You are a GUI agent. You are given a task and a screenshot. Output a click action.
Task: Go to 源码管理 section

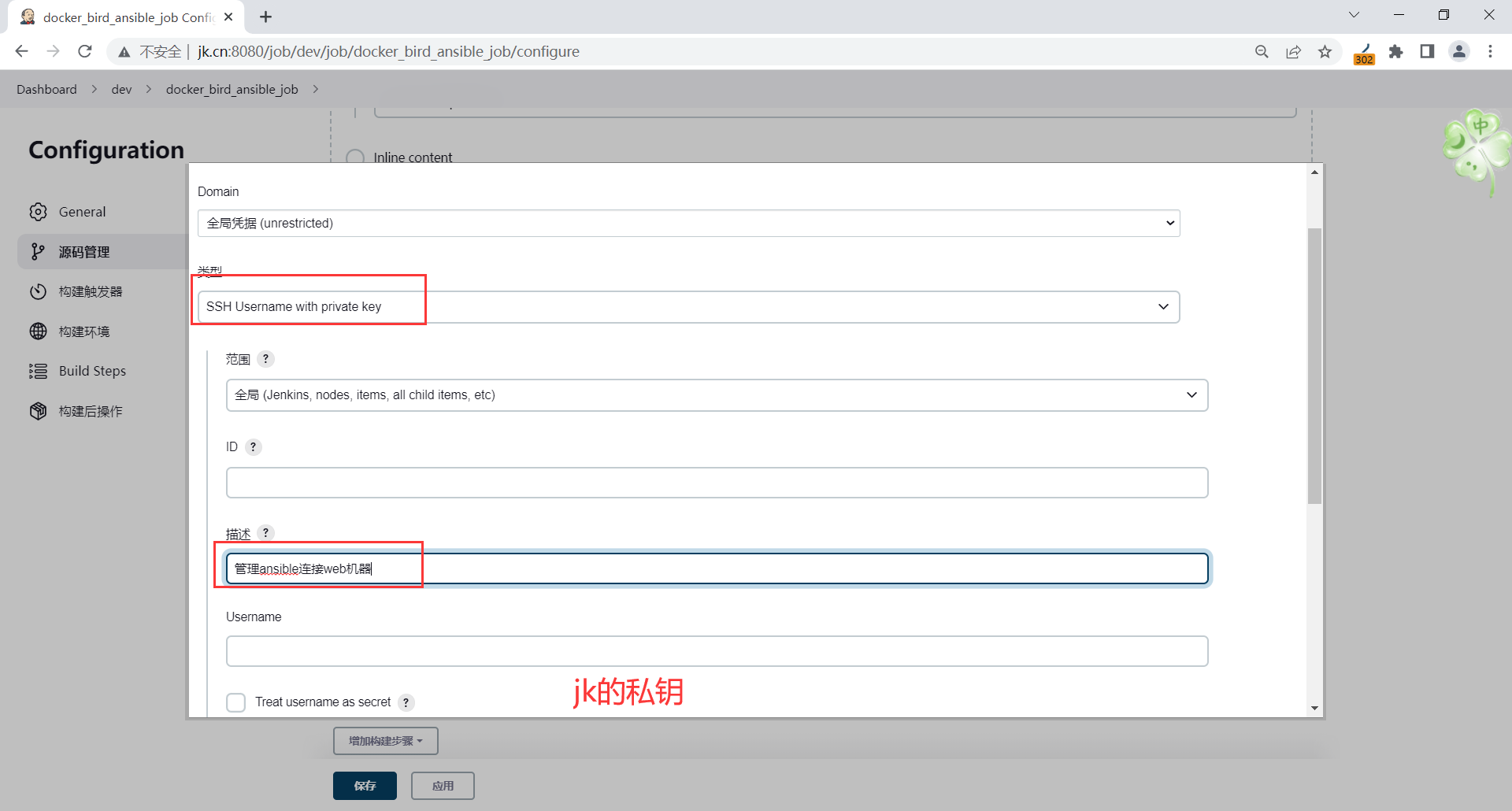(x=84, y=252)
